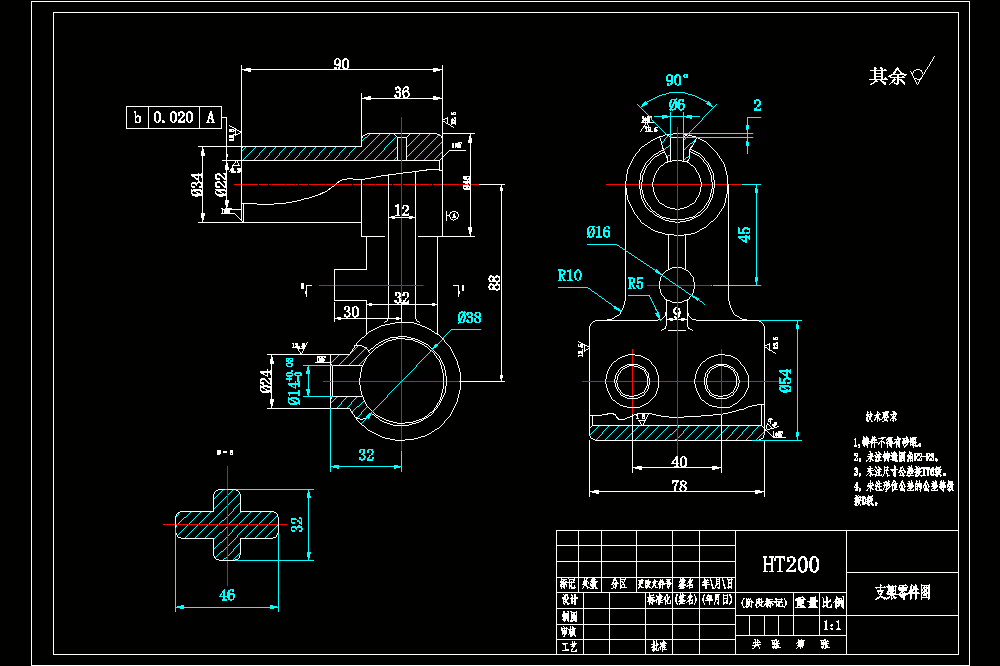Select the 支架零件图 drawing title

pos(902,593)
